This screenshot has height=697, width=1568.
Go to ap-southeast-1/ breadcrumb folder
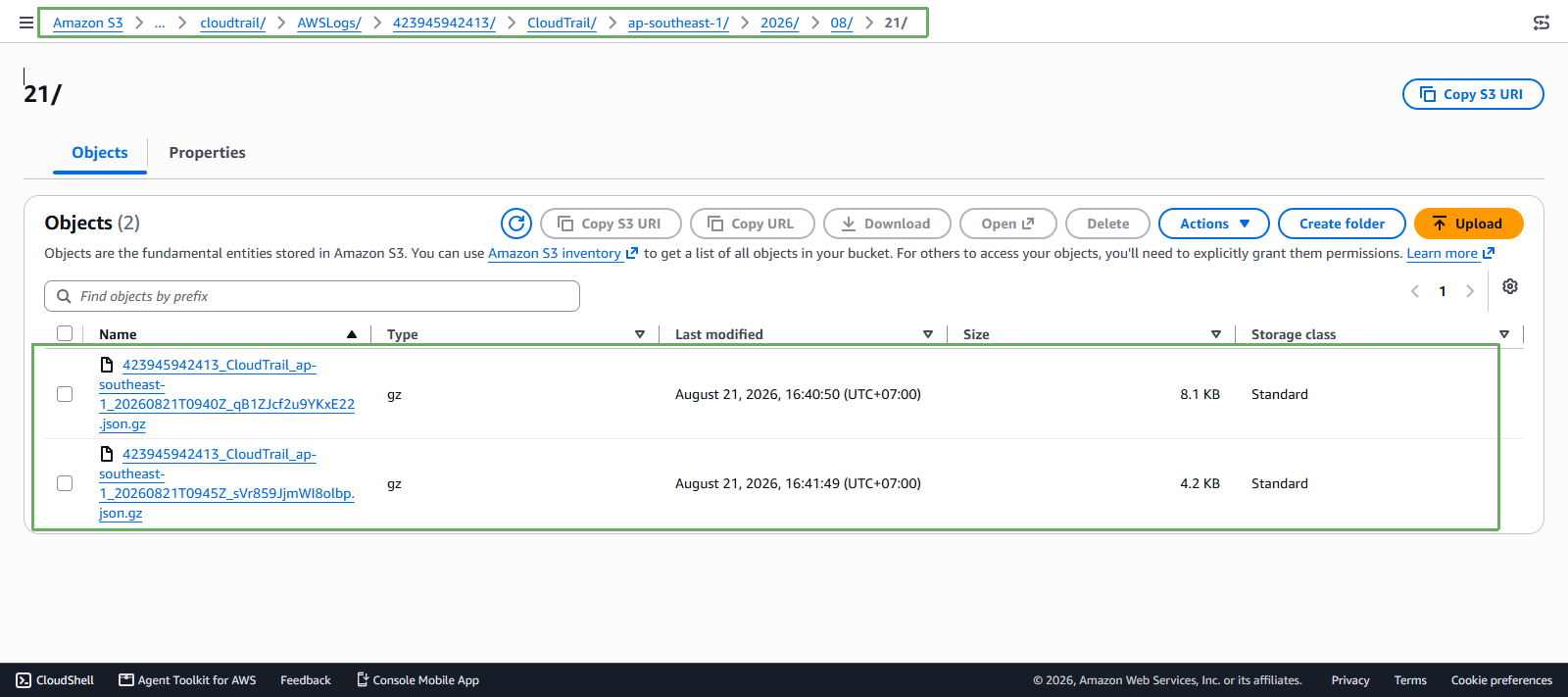678,23
